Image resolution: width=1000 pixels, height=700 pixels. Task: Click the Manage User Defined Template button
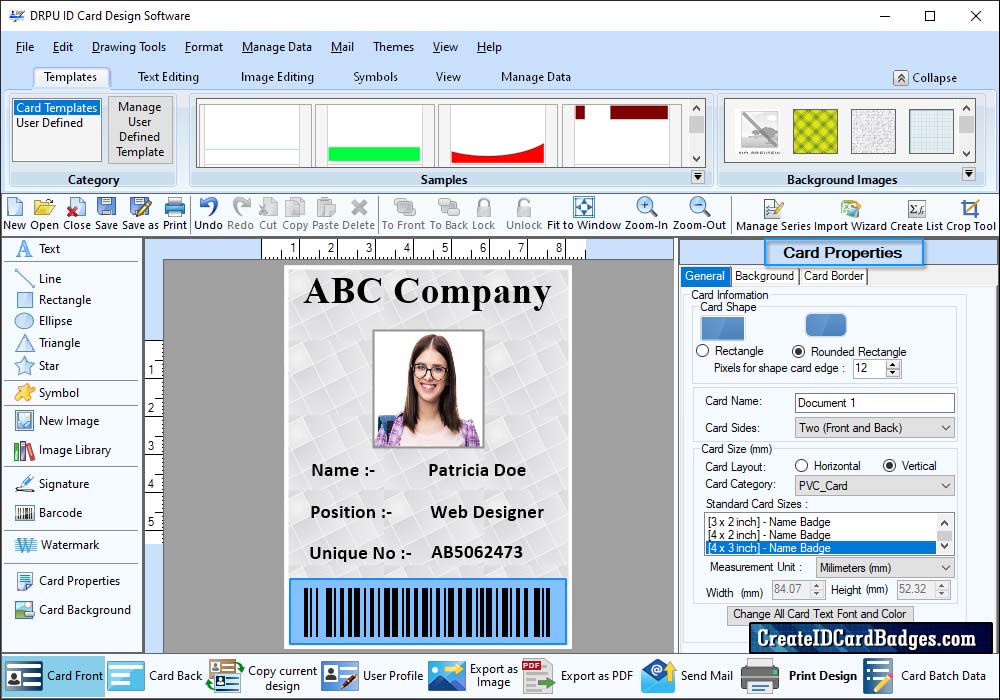(x=140, y=129)
